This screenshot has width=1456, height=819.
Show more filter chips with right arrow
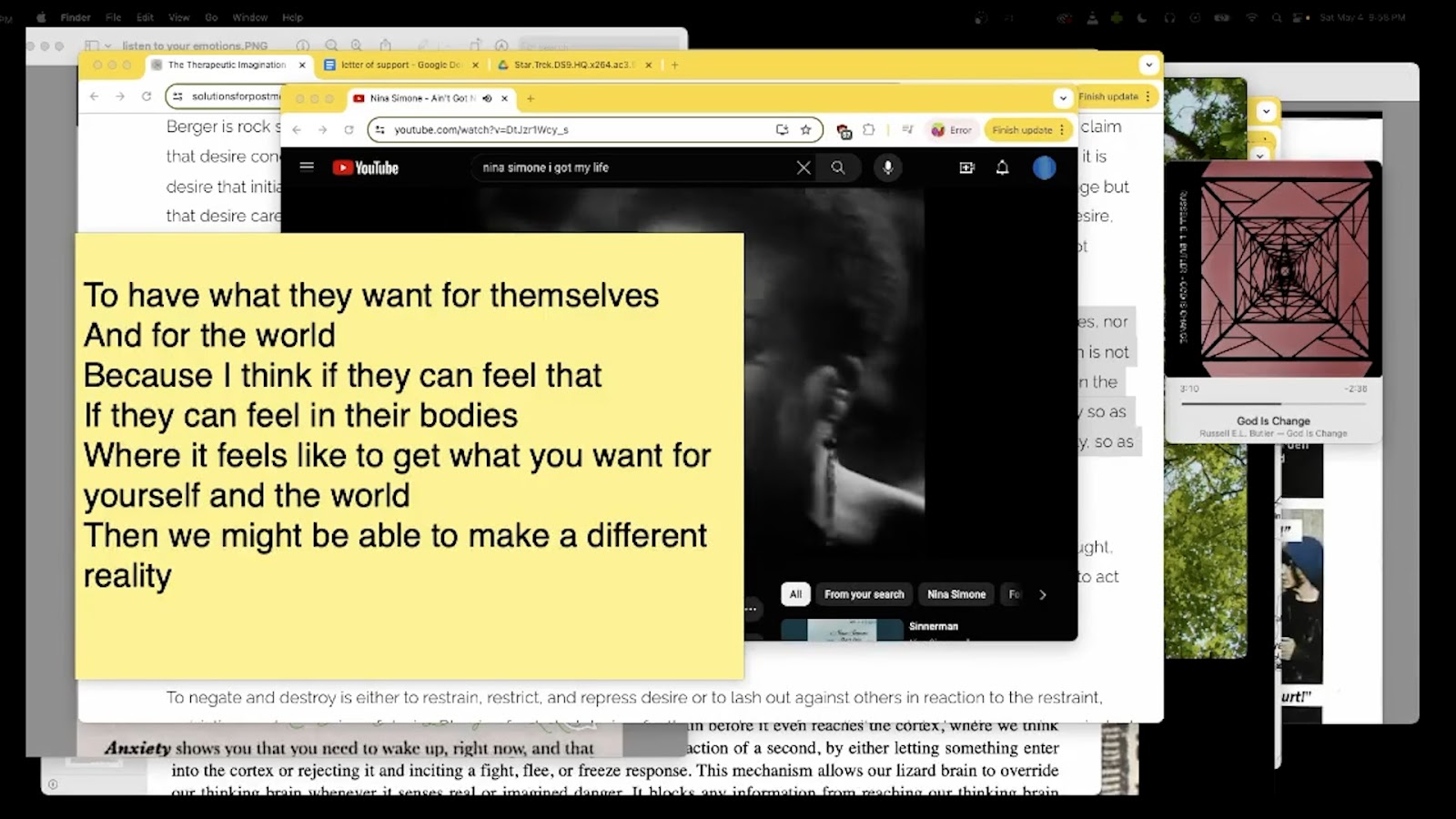coord(1043,594)
